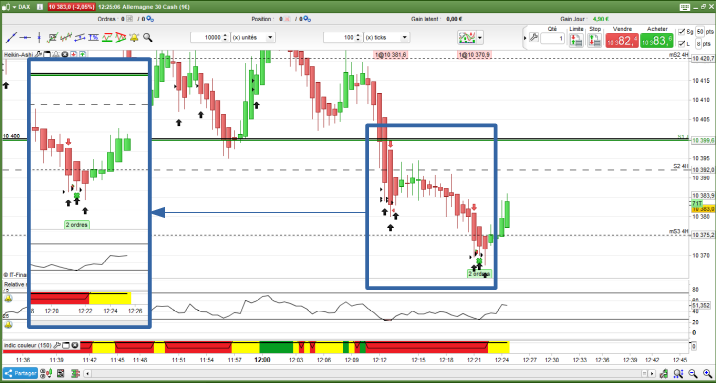Click the orders list icon next to Ordres

coord(130,19)
